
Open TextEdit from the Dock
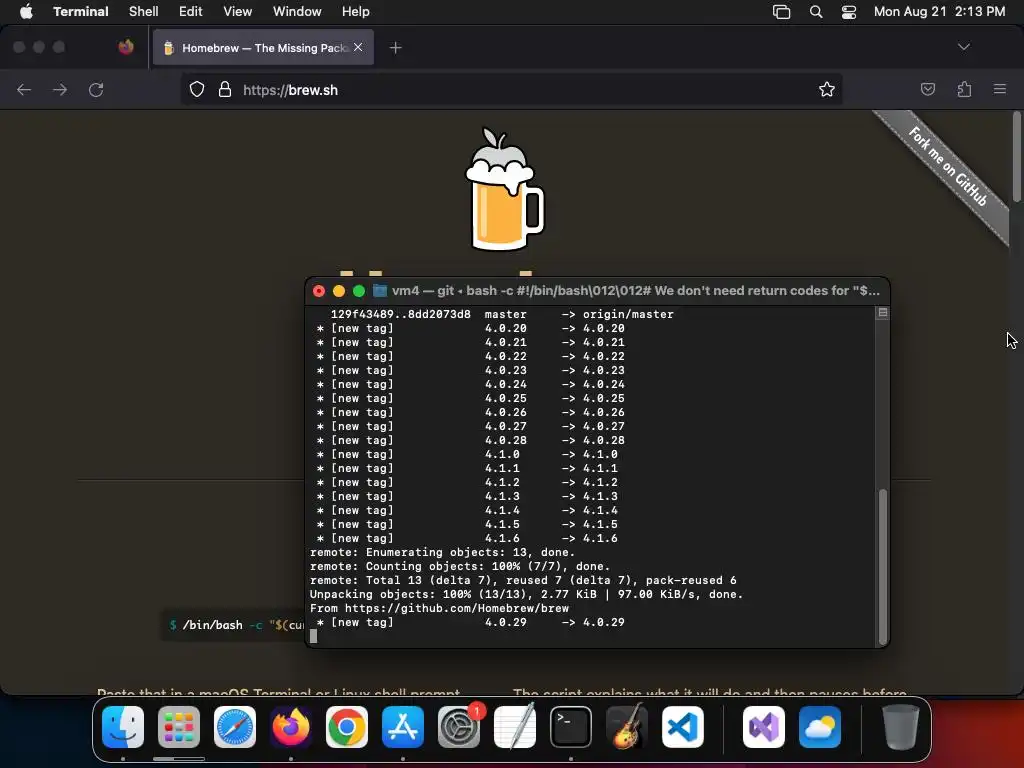tap(515, 727)
